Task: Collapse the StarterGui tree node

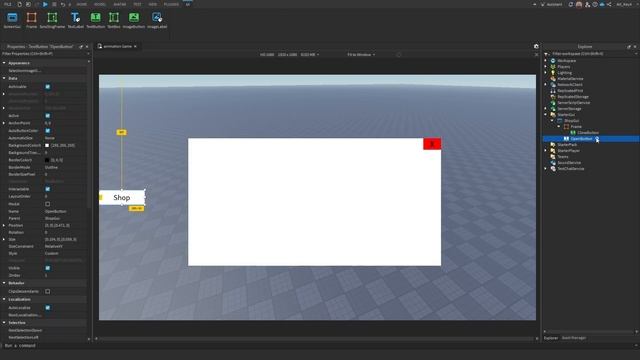Action: (x=546, y=115)
